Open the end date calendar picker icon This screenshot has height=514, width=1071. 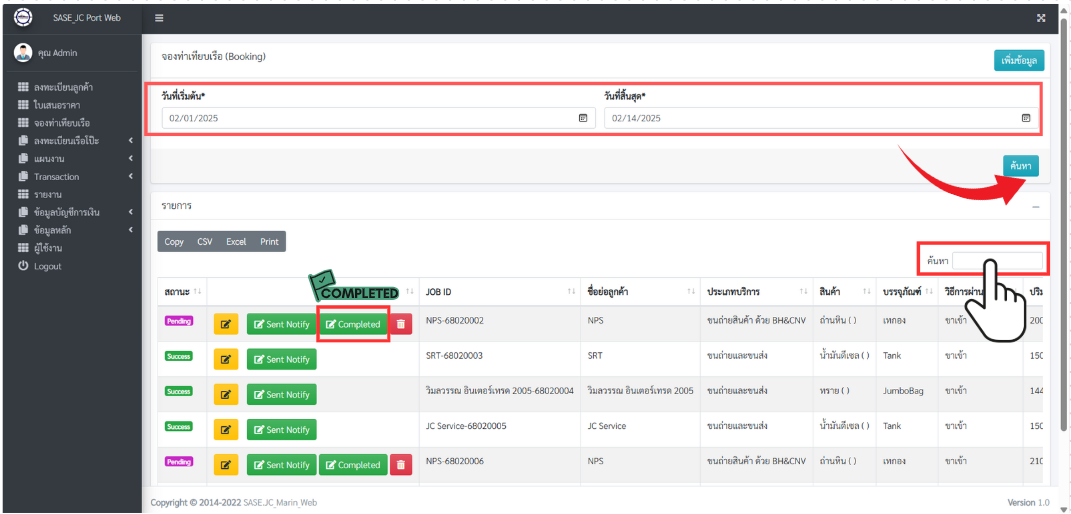tap(1025, 118)
